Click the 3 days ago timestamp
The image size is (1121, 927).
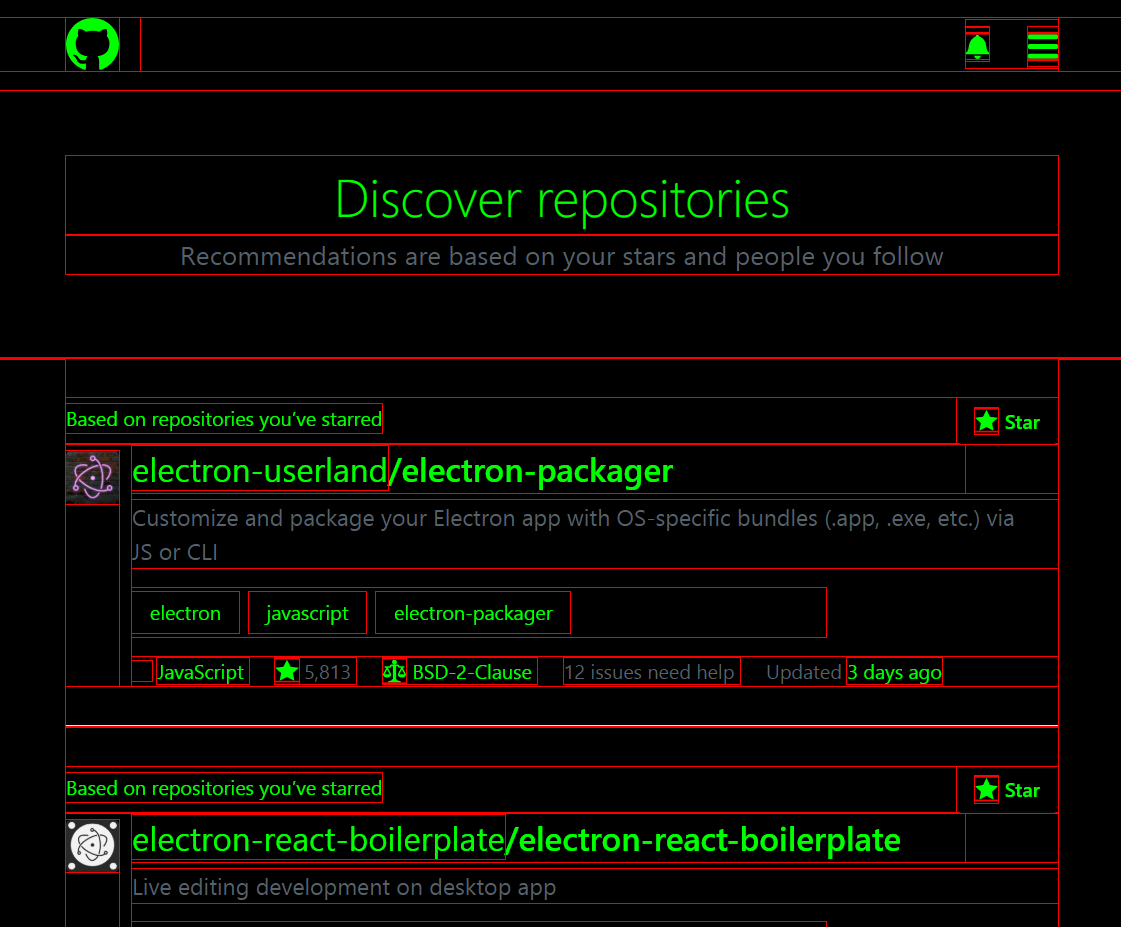pos(894,672)
